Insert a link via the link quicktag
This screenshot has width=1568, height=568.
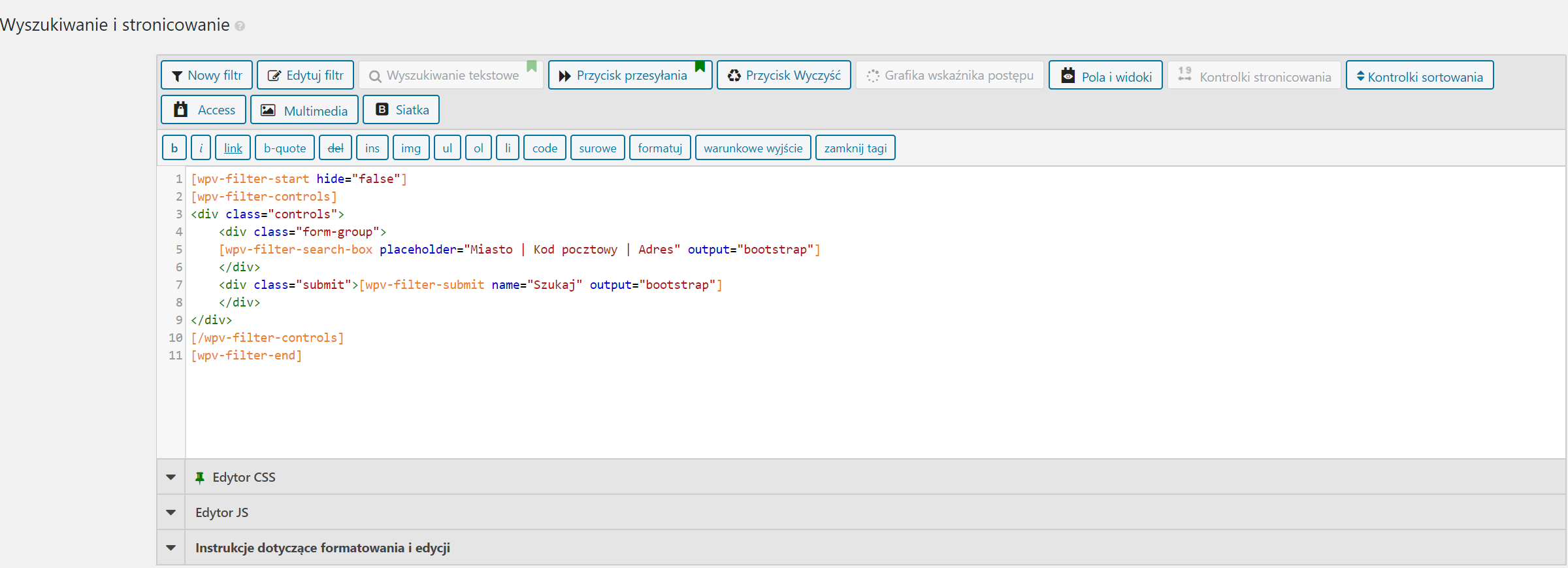point(233,148)
